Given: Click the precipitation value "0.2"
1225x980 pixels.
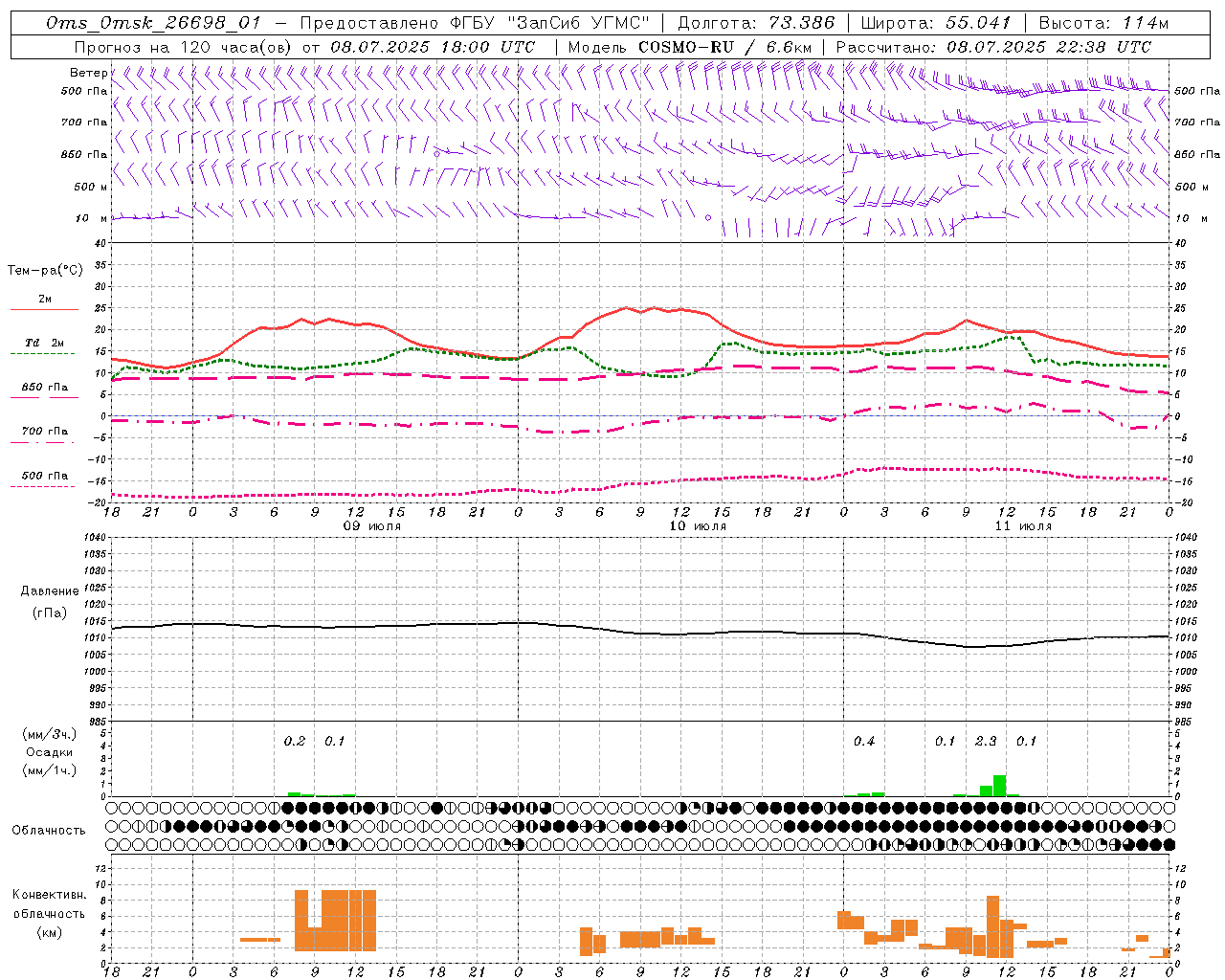Looking at the screenshot, I should pyautogui.click(x=295, y=742).
